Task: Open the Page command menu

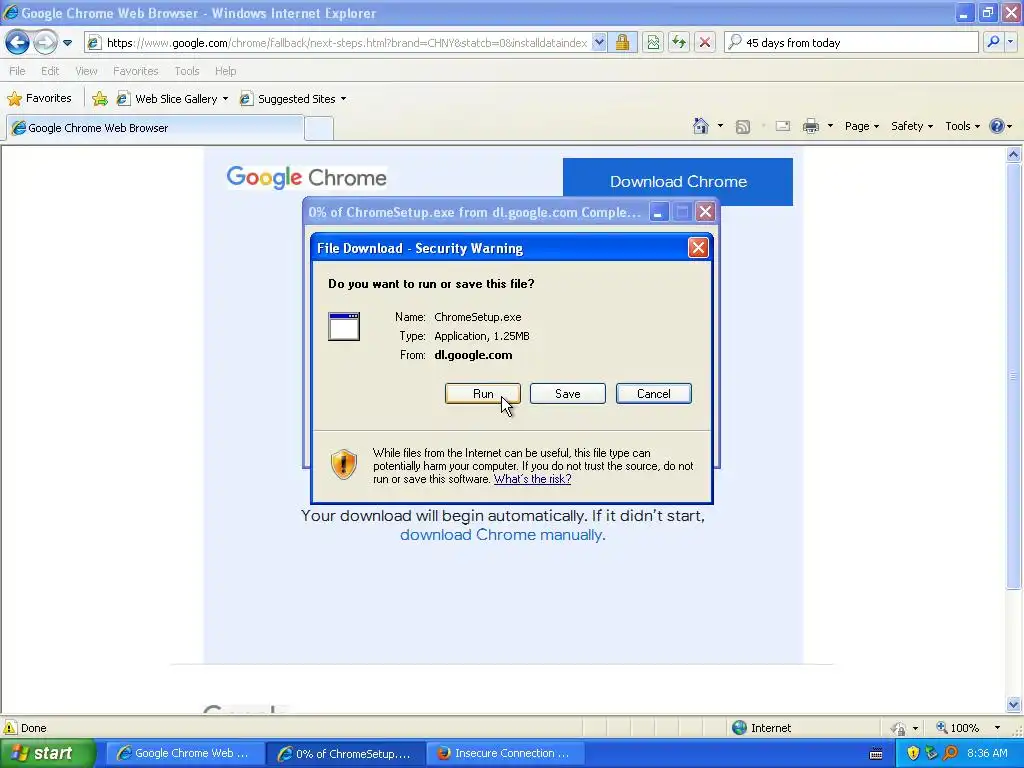Action: tap(862, 126)
